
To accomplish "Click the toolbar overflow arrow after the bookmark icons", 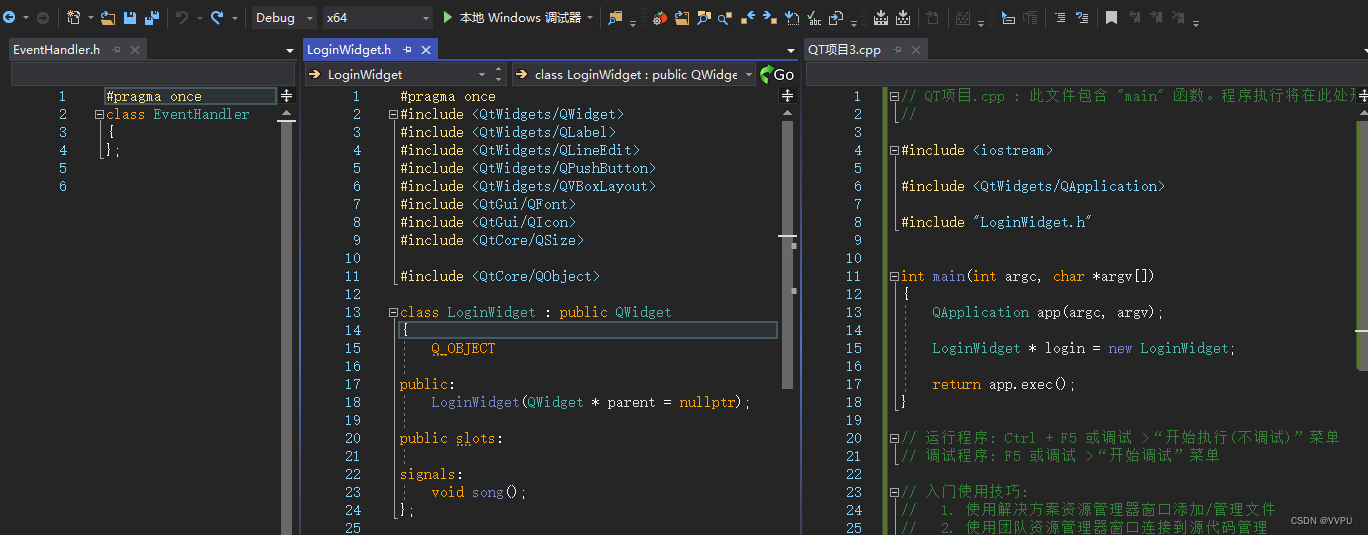I will coord(1196,22).
